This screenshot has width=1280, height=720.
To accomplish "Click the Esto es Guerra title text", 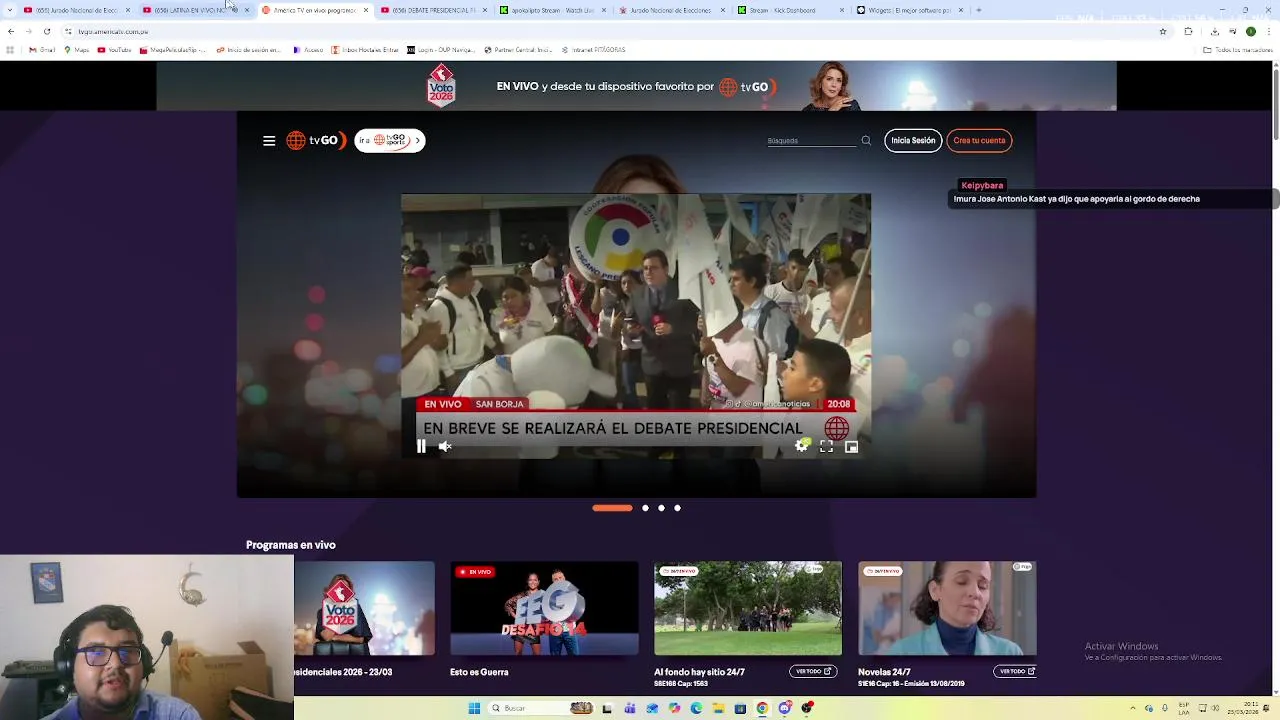I will pyautogui.click(x=479, y=672).
